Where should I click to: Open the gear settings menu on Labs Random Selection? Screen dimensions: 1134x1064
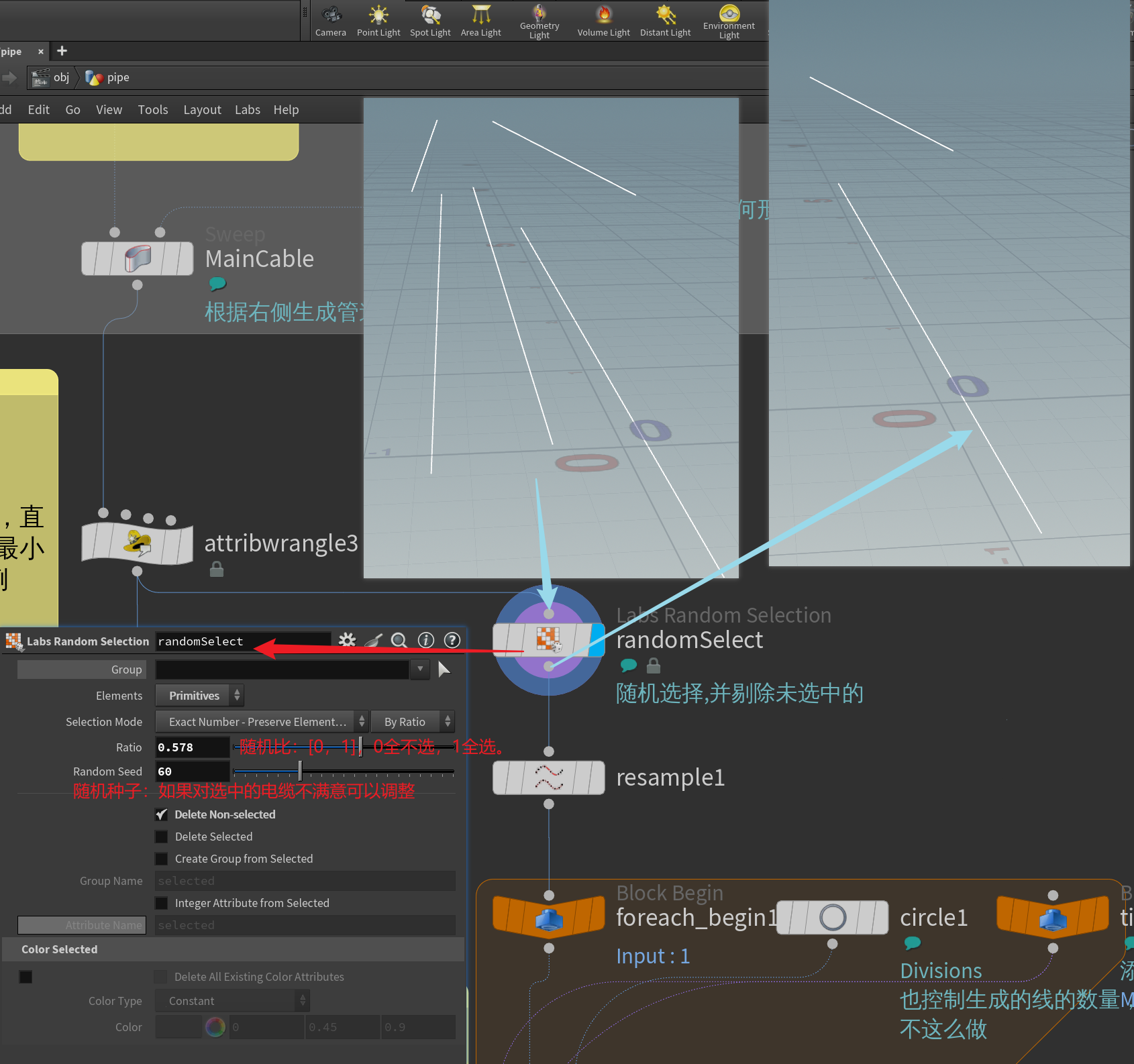coord(347,640)
